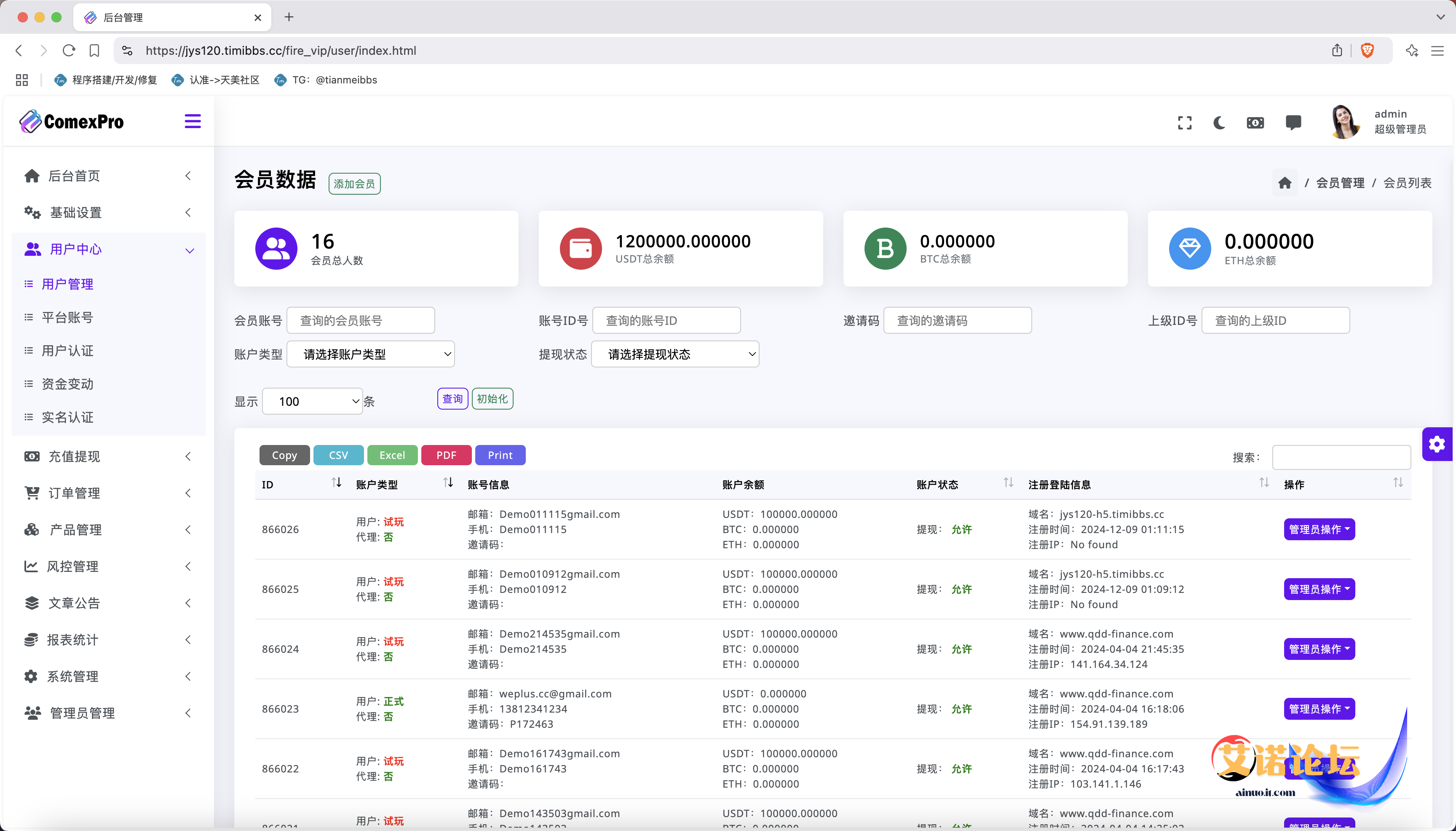Open the admin avatar profile picture
This screenshot has width=1456, height=831.
[1345, 121]
